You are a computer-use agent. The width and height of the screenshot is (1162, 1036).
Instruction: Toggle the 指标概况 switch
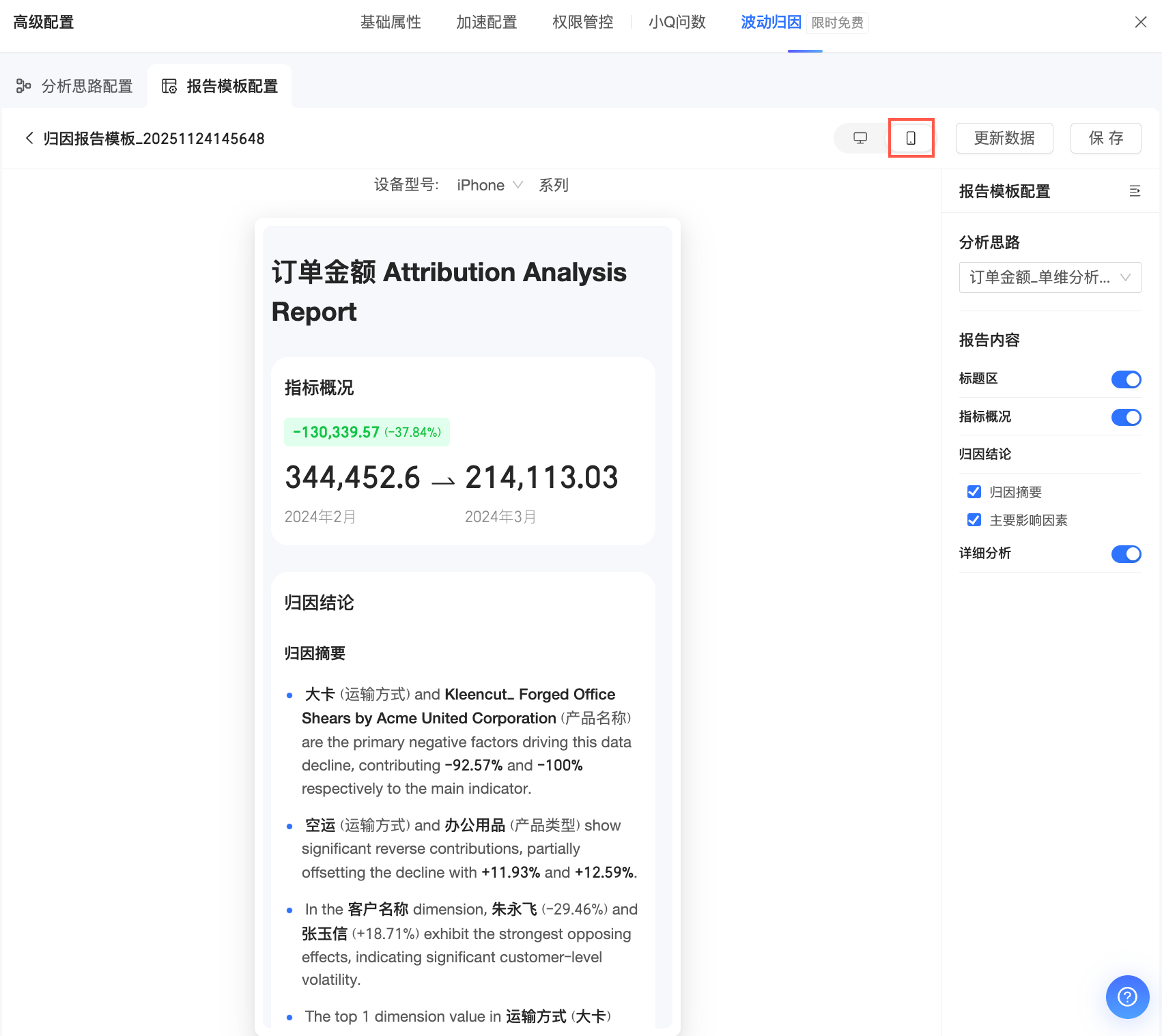(1126, 417)
